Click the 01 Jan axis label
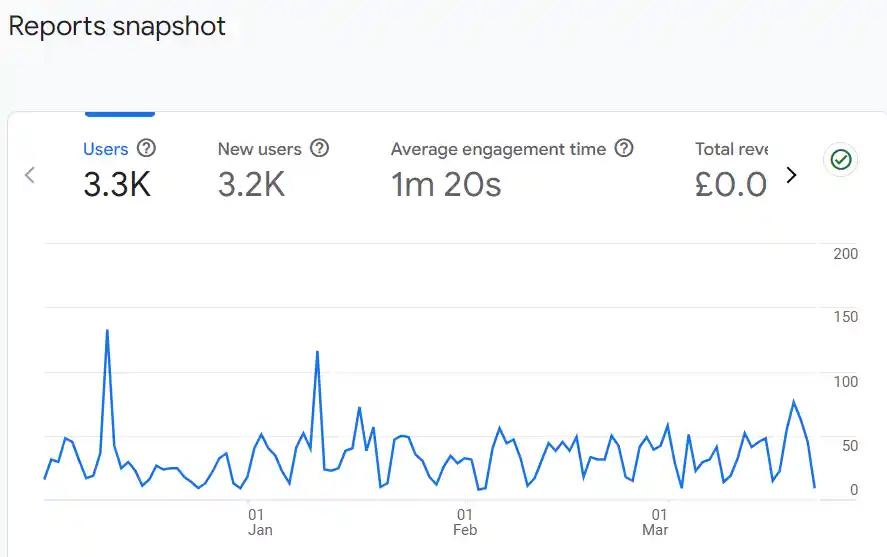This screenshot has width=887, height=557. (x=259, y=522)
